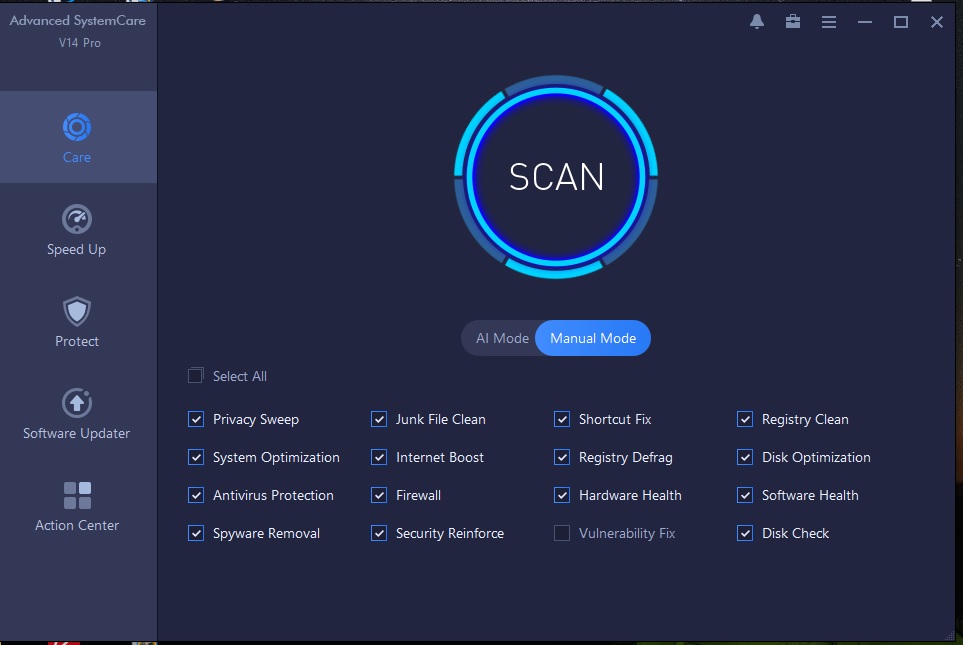Uncheck Disk Check
963x645 pixels.
click(745, 533)
